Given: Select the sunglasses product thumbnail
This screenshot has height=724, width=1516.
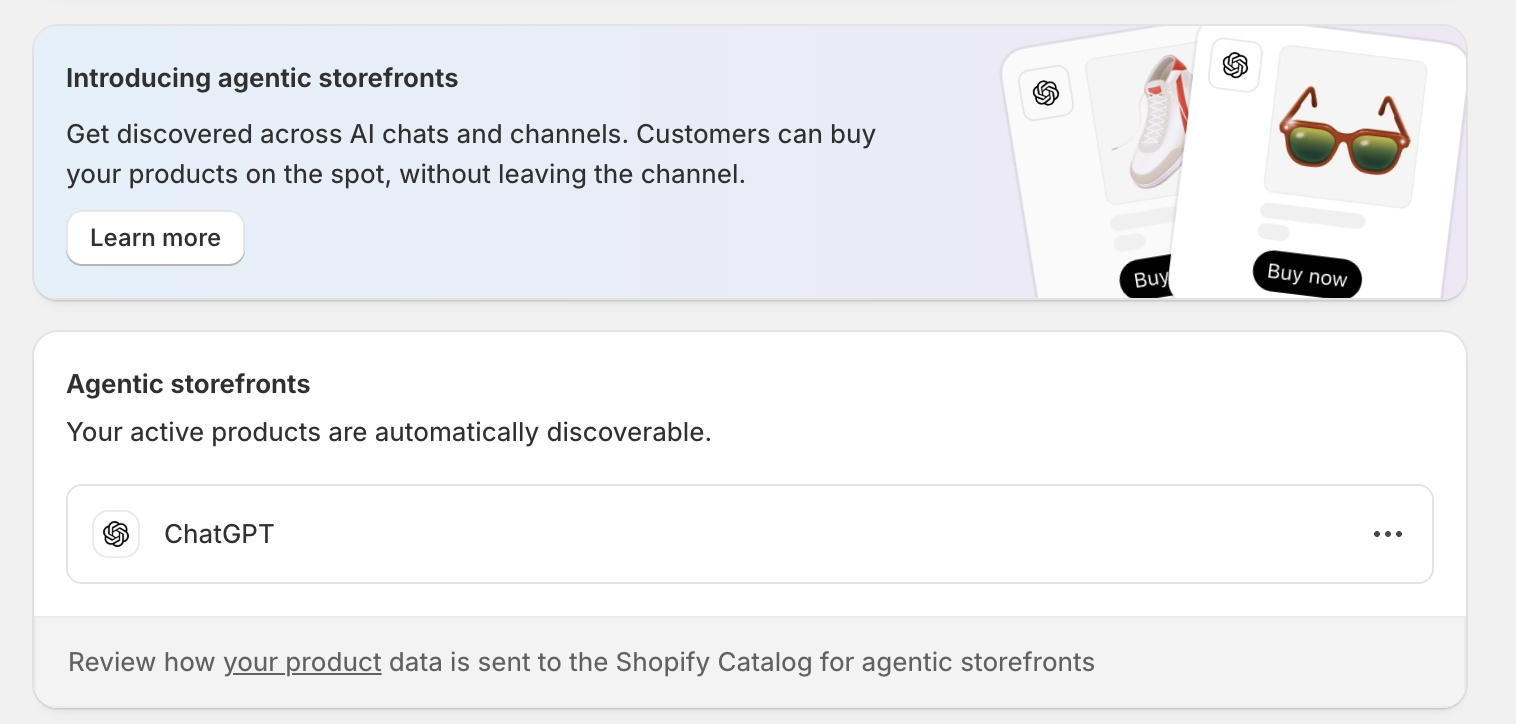Looking at the screenshot, I should point(1343,135).
